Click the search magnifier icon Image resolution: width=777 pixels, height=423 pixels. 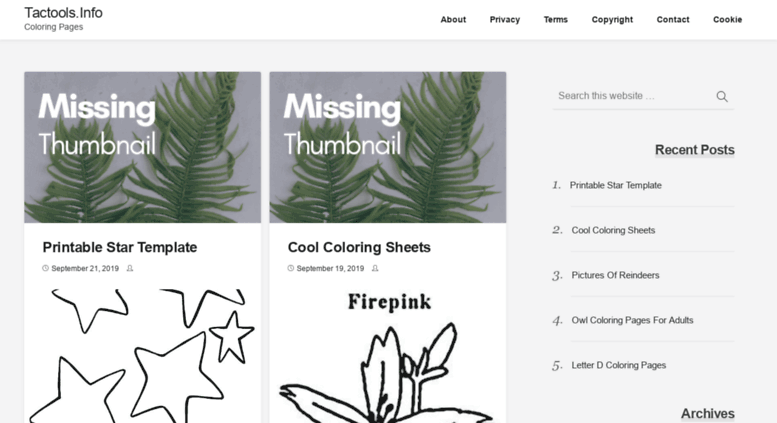(x=722, y=97)
